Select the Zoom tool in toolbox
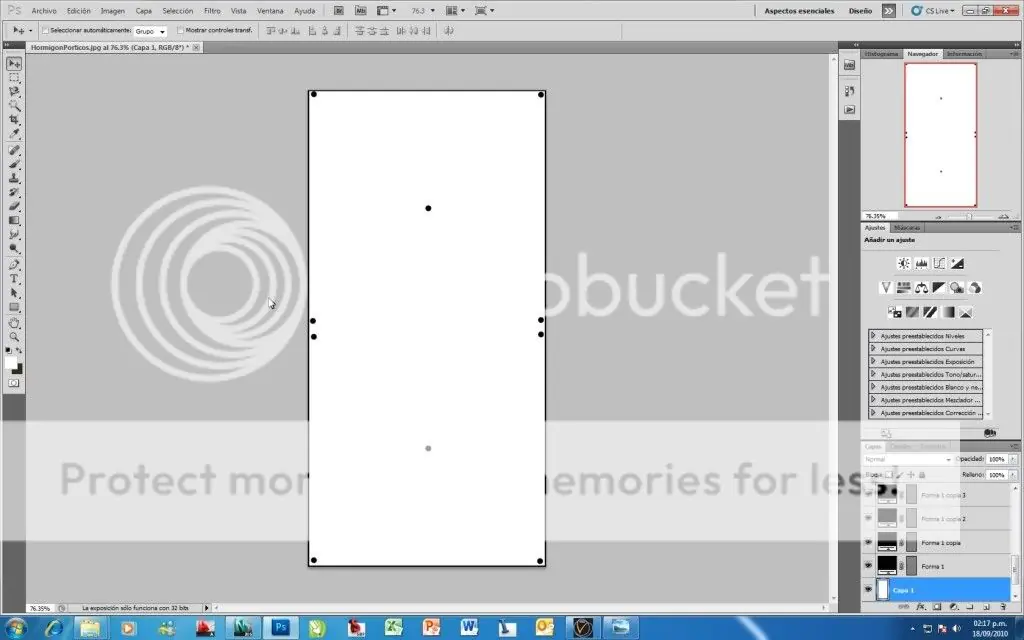This screenshot has height=640, width=1024. (x=14, y=337)
